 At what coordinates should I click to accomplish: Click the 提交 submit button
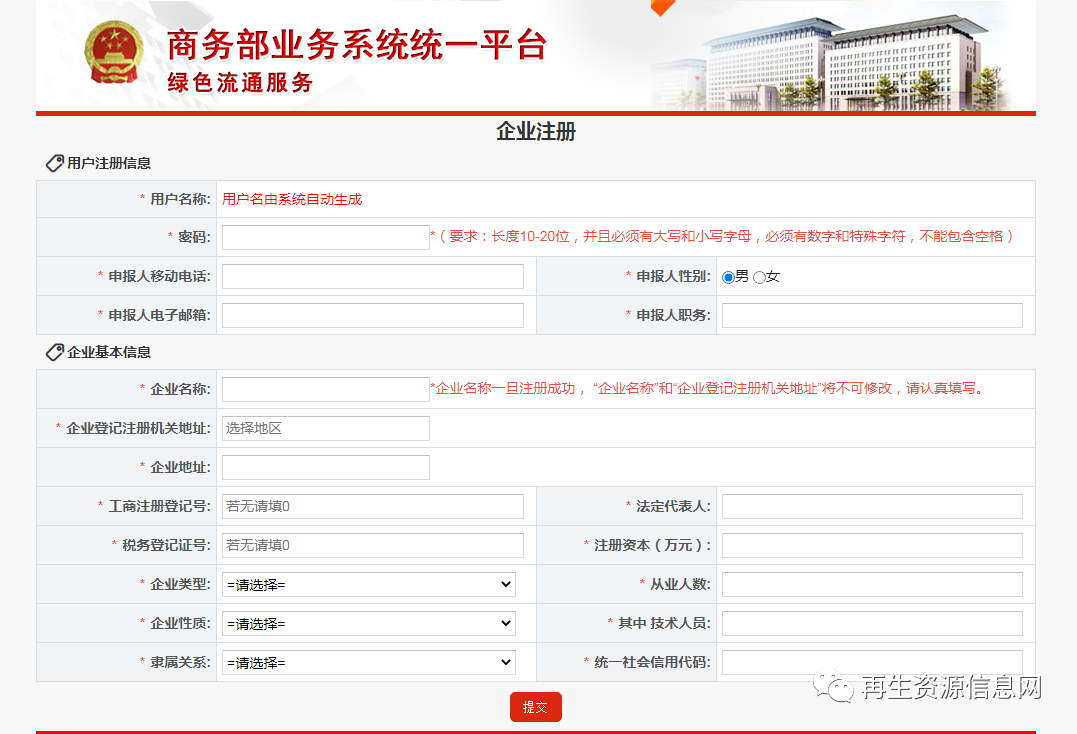click(535, 706)
